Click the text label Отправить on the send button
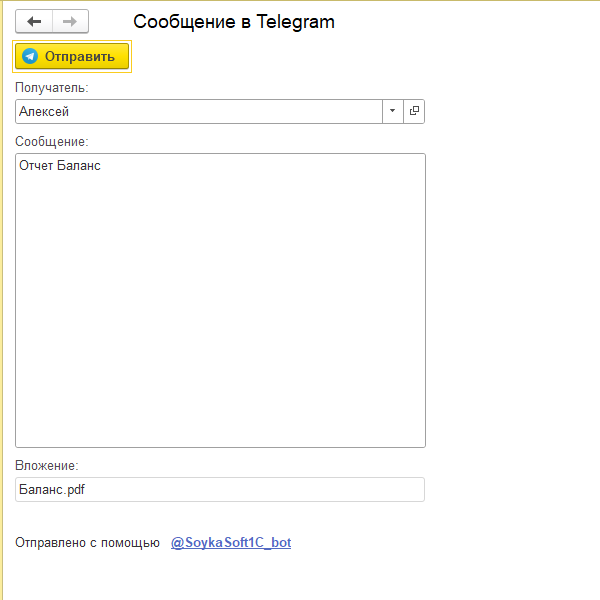 [x=80, y=57]
